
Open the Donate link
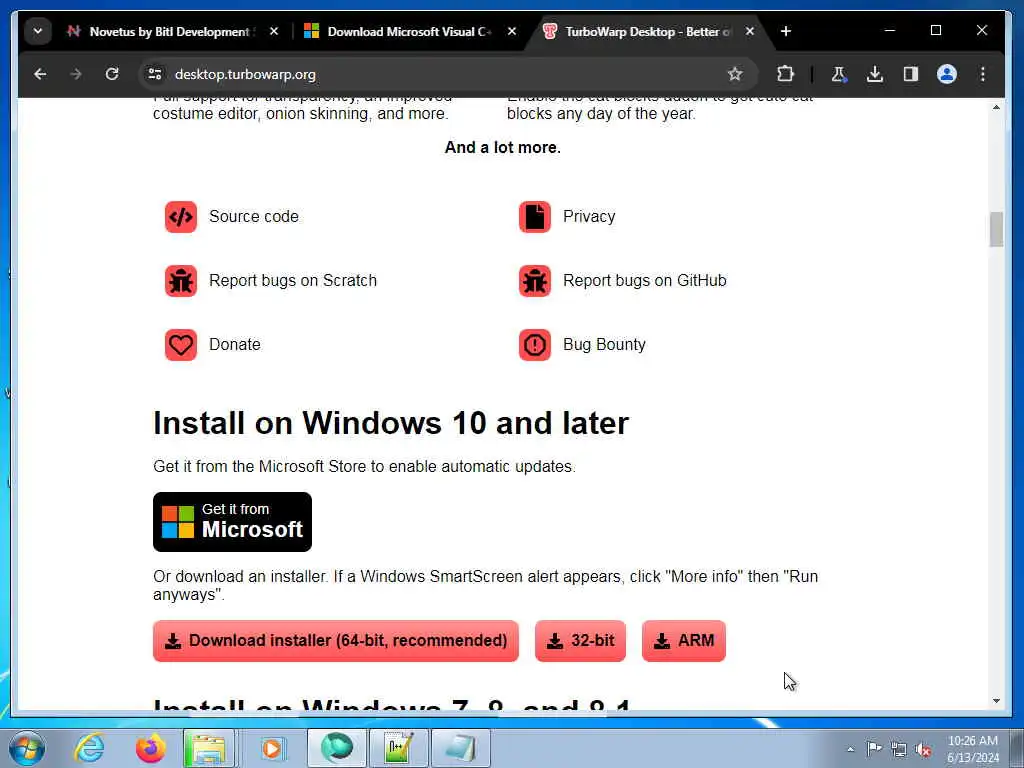pos(234,345)
